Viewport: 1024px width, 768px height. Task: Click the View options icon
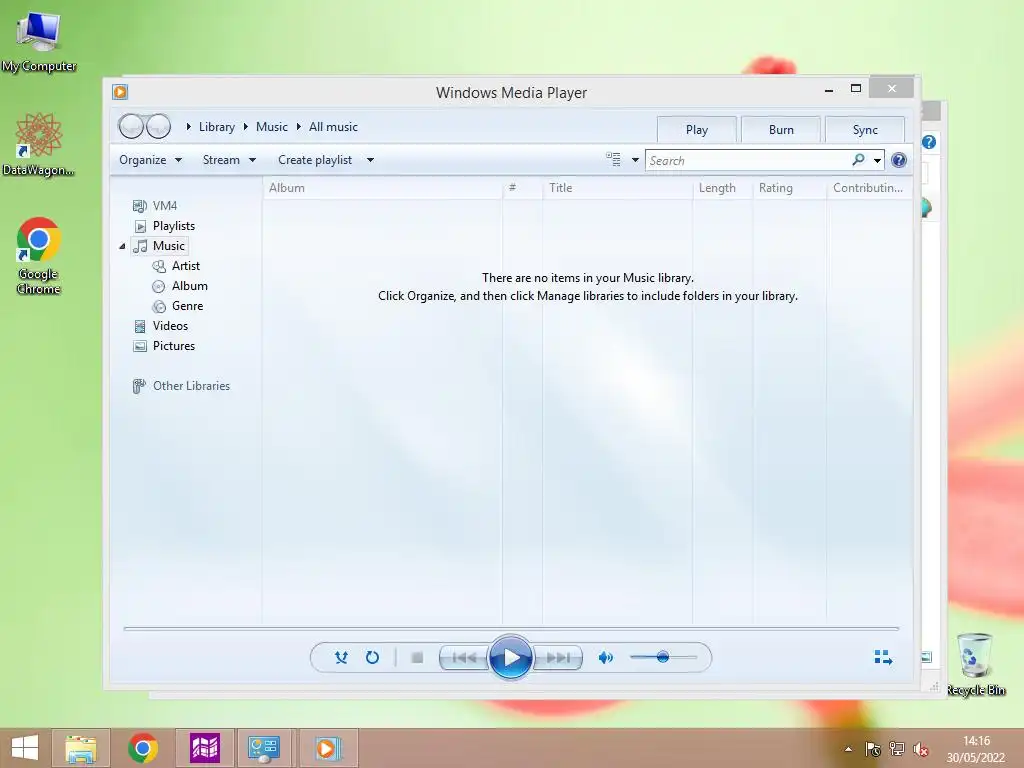[613, 159]
